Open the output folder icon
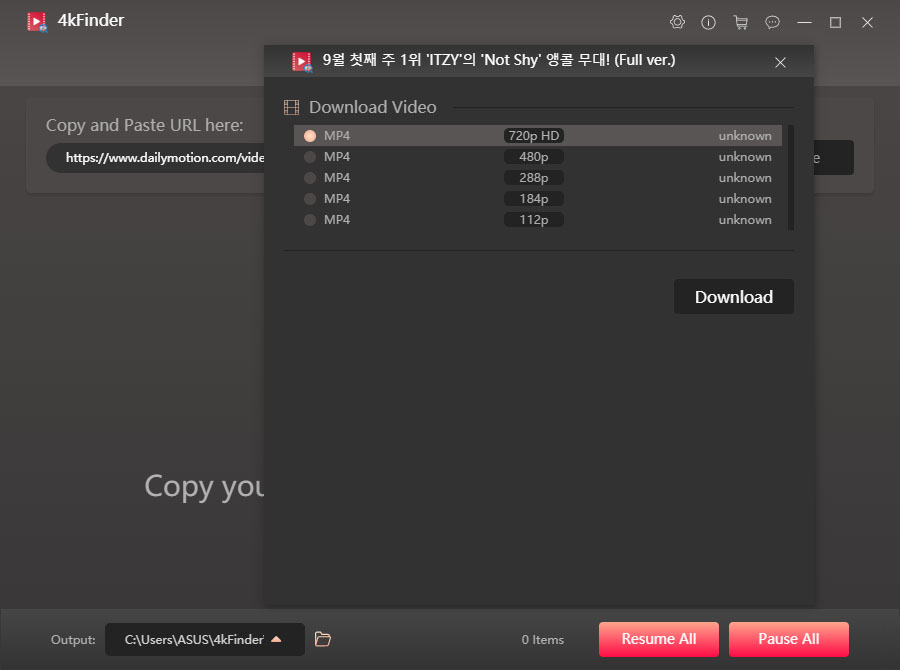Screen dimensions: 900x670 point(322,639)
